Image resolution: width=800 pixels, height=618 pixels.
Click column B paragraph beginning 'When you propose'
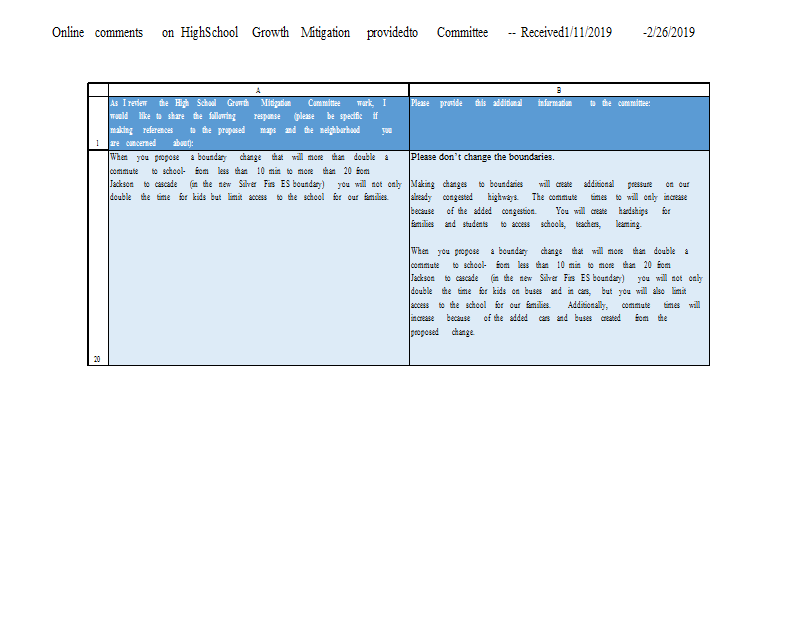point(557,291)
